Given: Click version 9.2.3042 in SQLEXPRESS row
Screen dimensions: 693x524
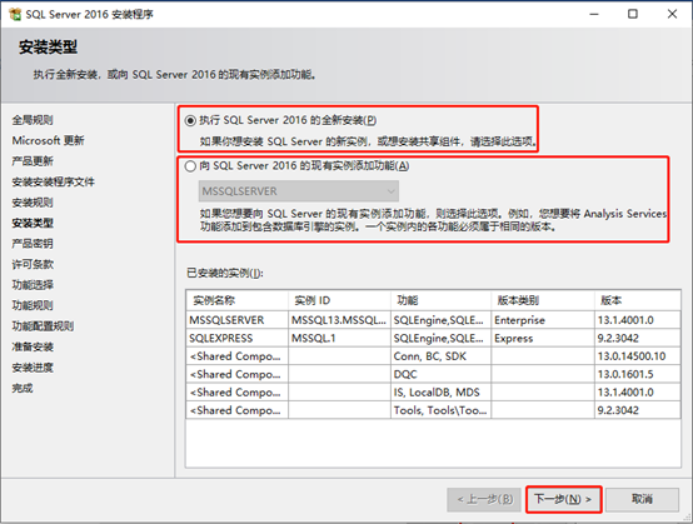Looking at the screenshot, I should tap(637, 338).
